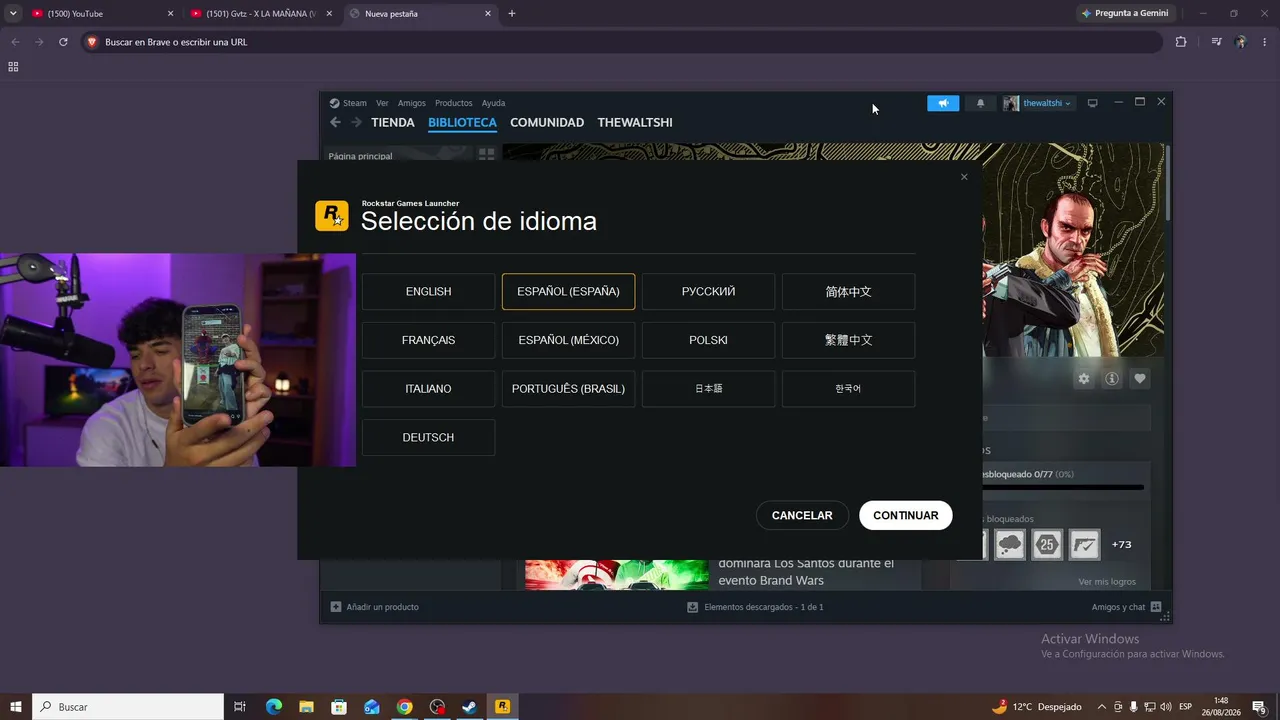This screenshot has height=720, width=1280.
Task: Switch to Gvtz - X LA MAÑANA tab
Action: coord(261,14)
